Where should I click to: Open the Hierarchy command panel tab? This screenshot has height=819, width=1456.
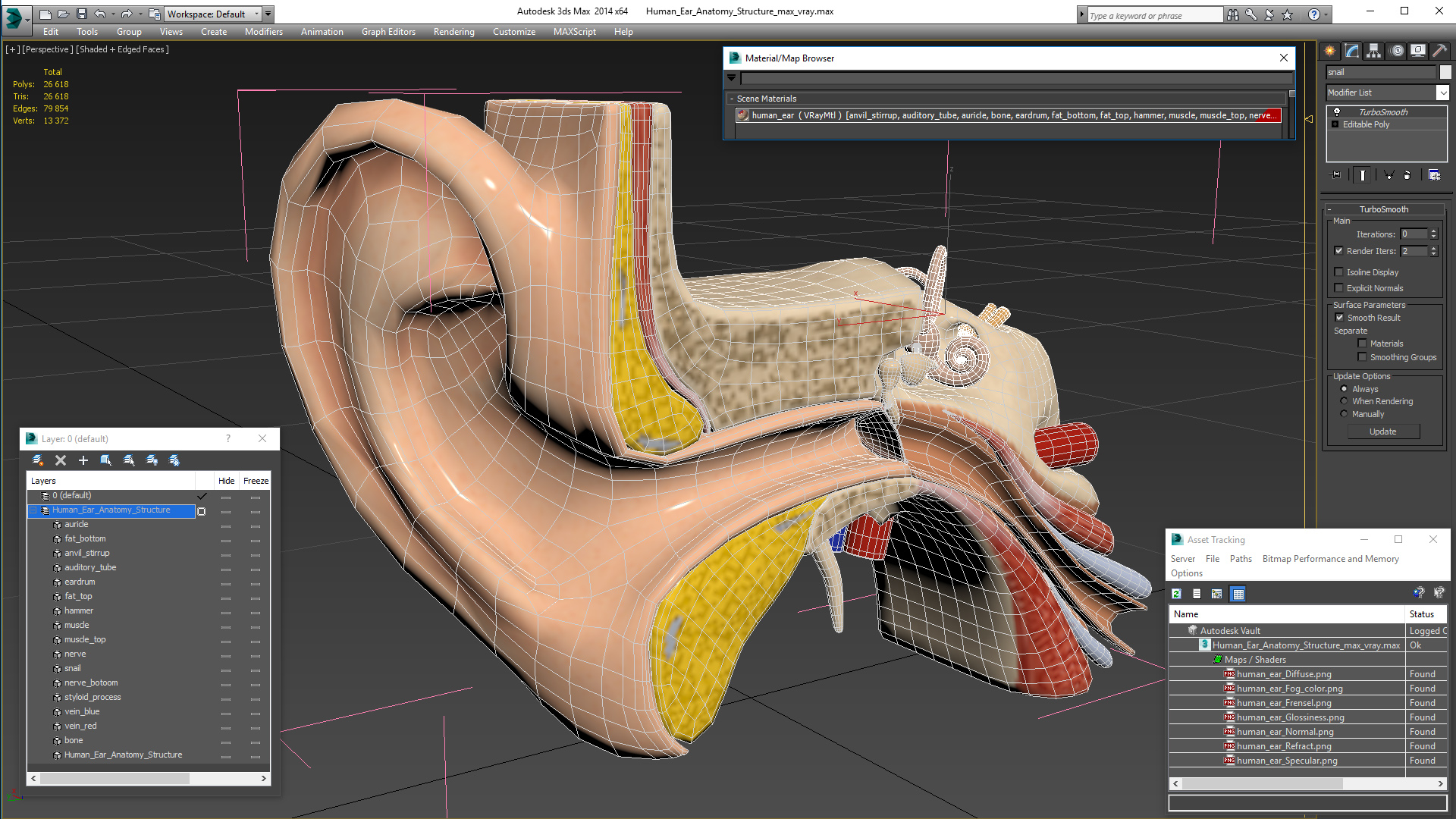point(1373,51)
